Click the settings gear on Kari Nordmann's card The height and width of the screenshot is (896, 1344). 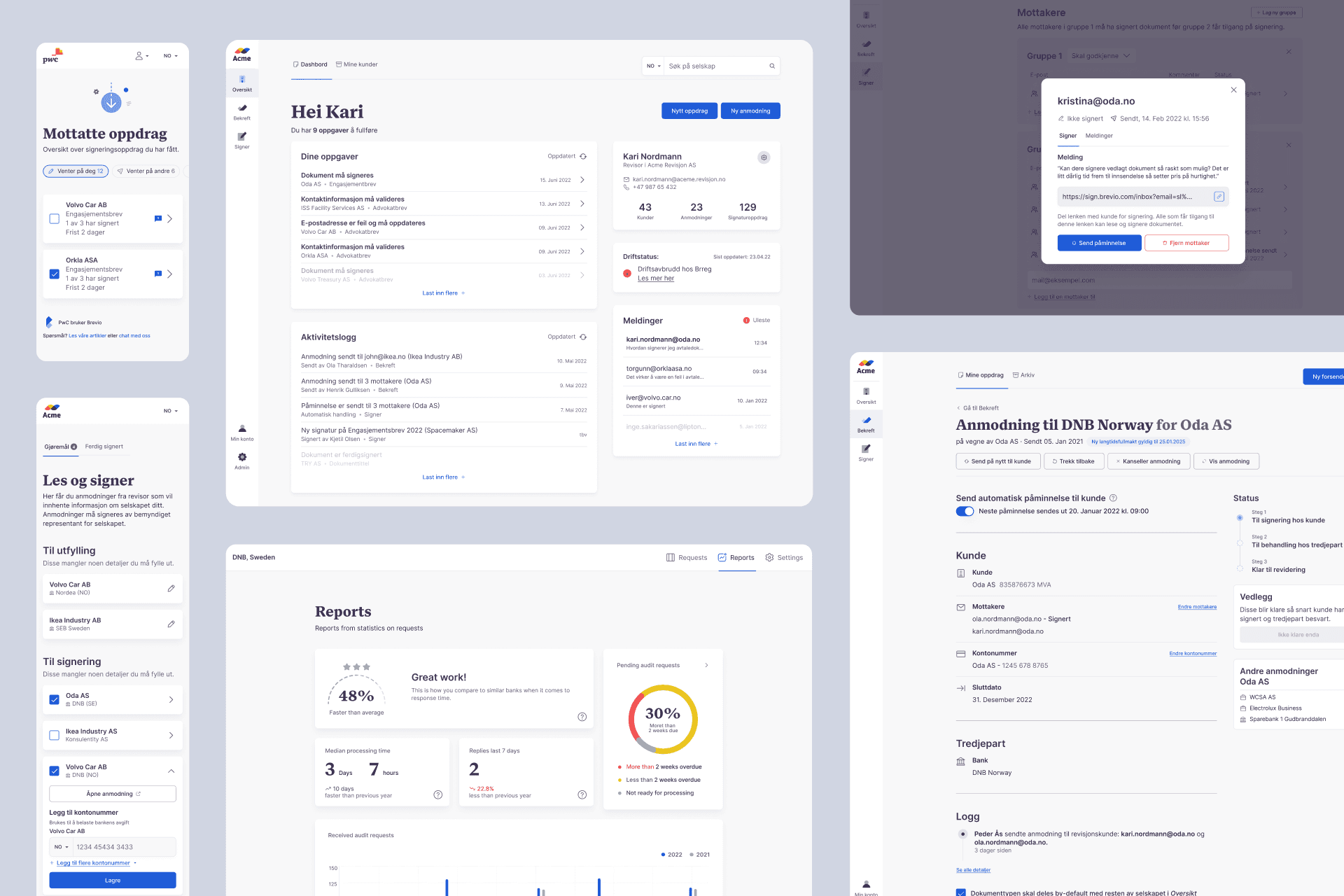click(764, 157)
